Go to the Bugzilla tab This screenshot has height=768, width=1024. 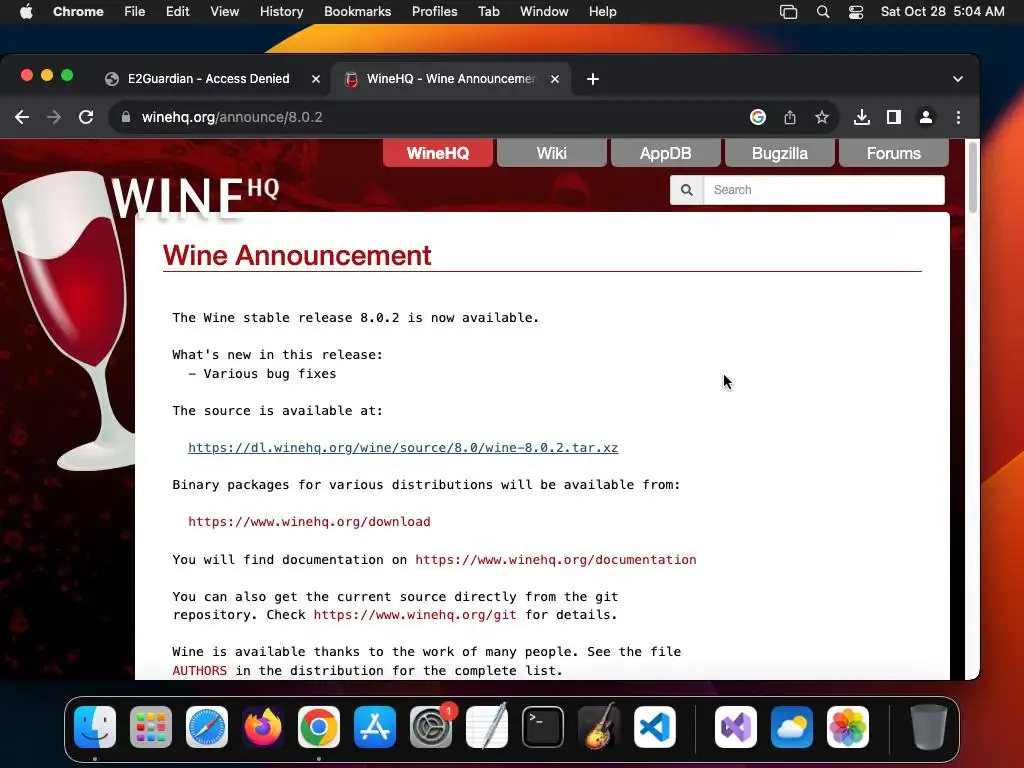point(780,153)
